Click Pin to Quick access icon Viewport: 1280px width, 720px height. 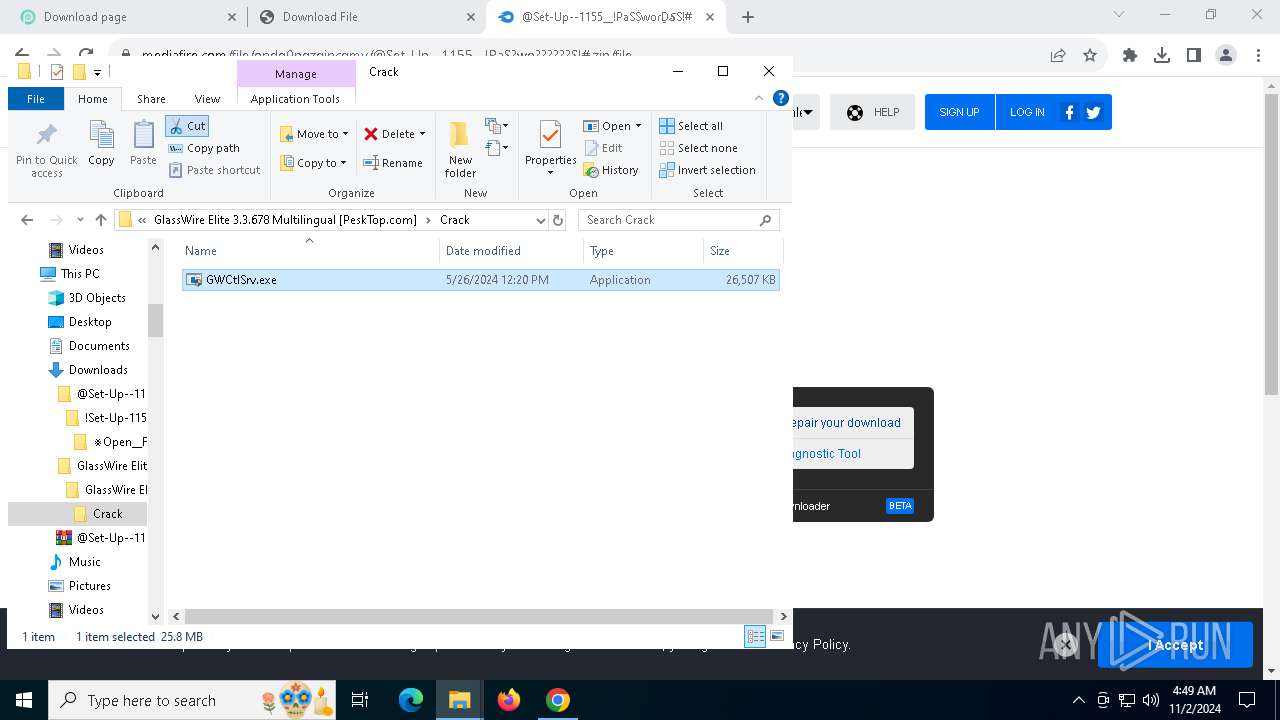click(x=46, y=150)
